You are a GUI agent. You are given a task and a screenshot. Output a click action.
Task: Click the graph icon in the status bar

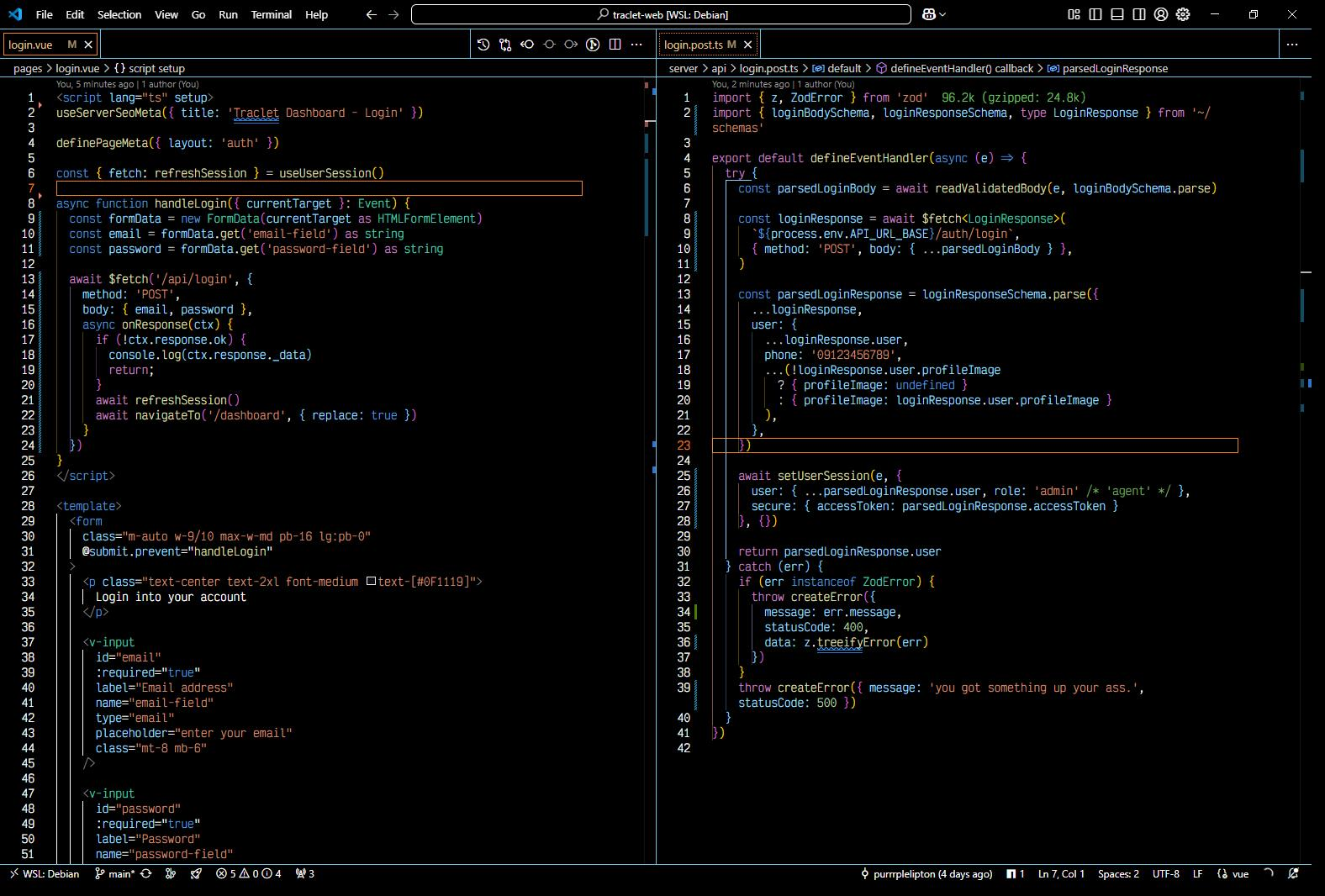[x=171, y=874]
